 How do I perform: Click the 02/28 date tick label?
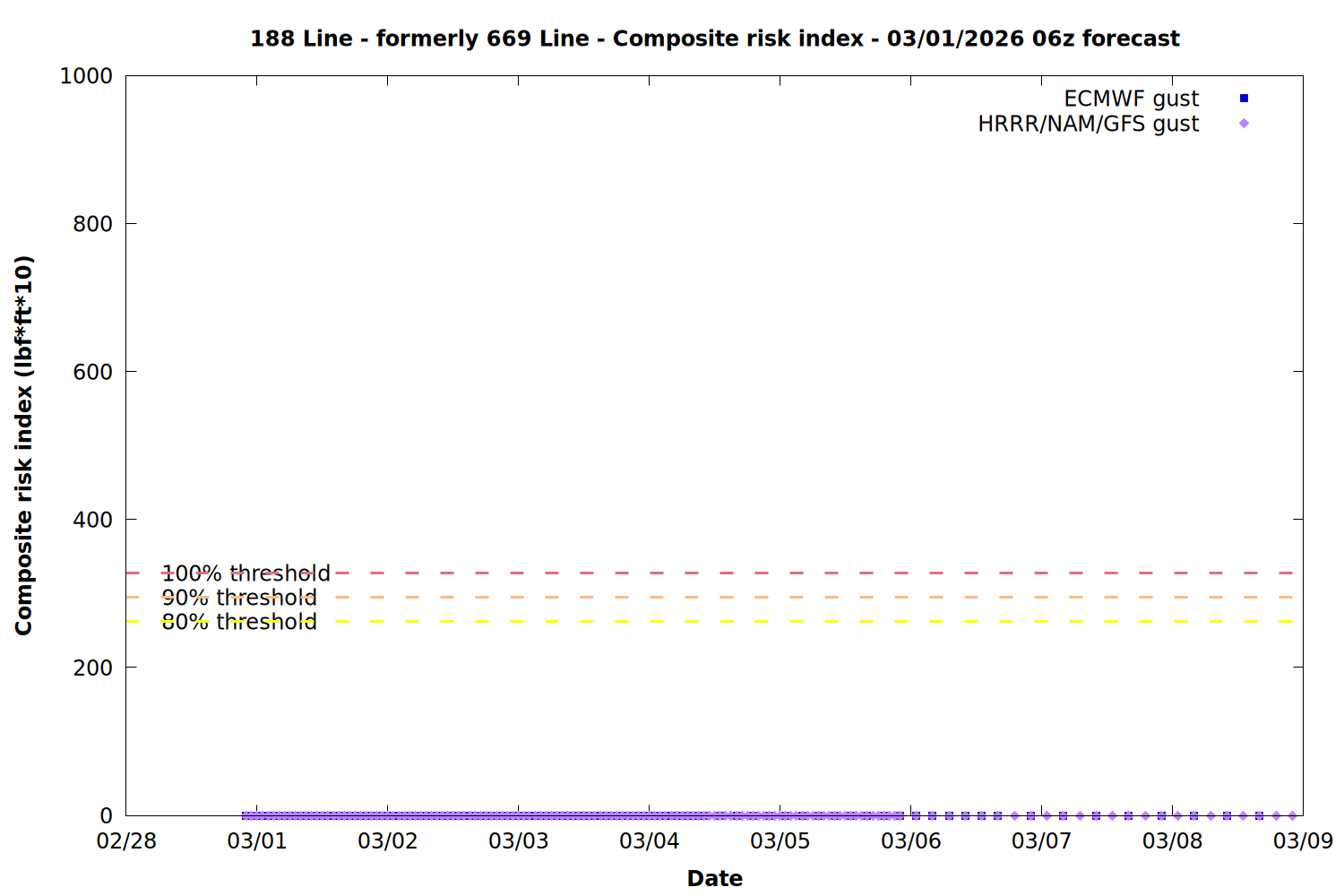pos(126,841)
